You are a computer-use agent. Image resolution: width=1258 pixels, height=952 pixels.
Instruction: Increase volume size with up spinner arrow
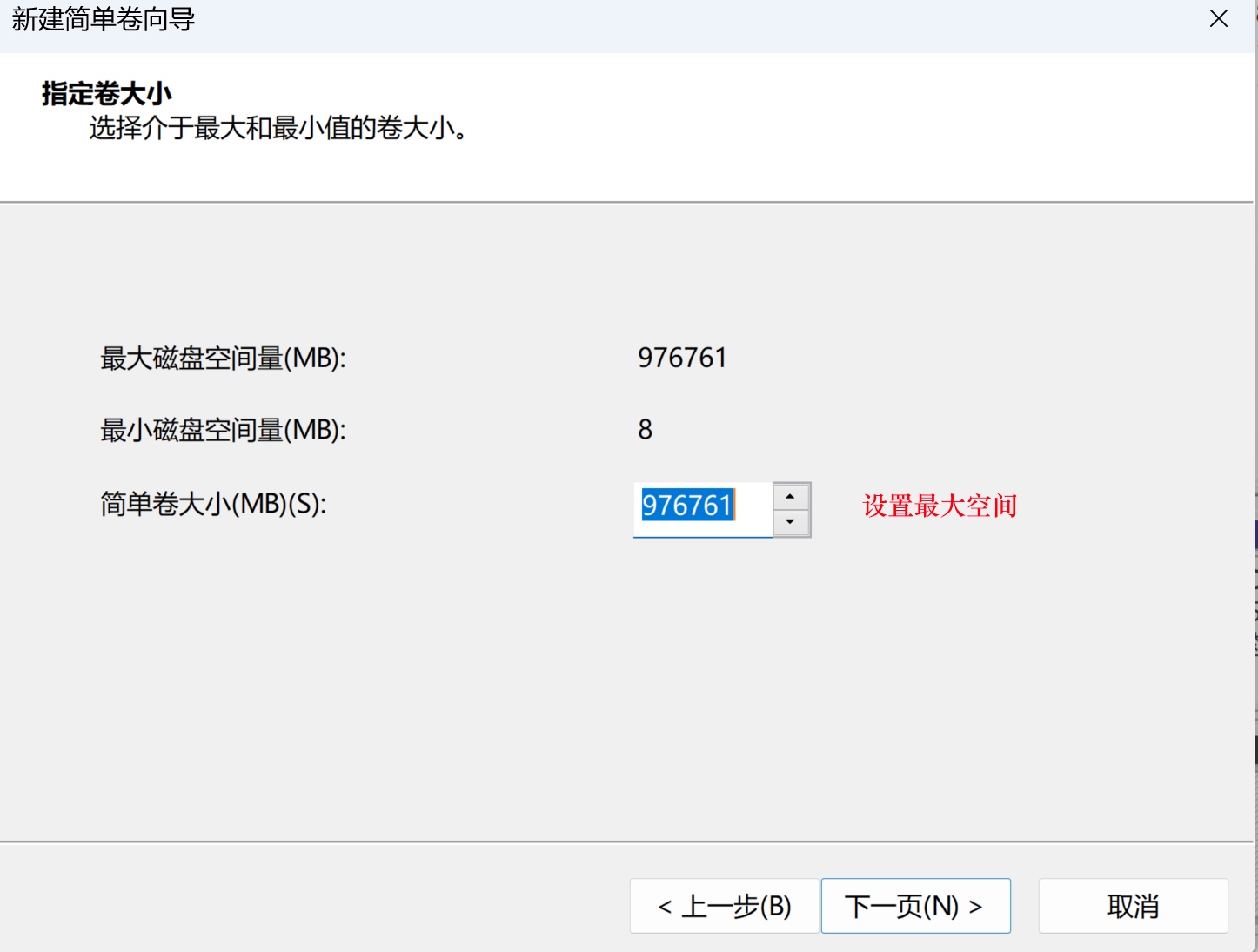[791, 497]
